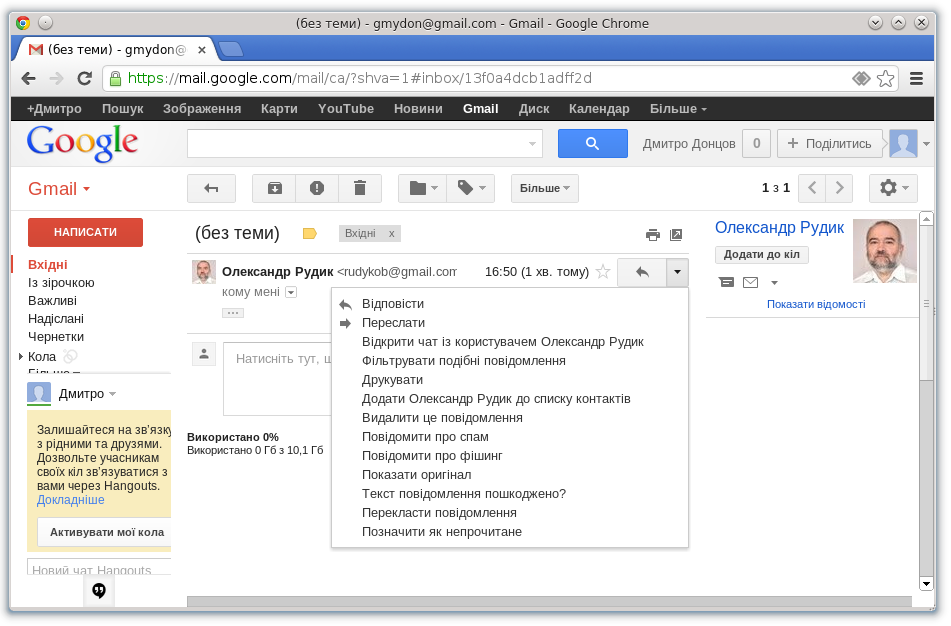Image resolution: width=951 pixels, height=626 pixels.
Task: Choose Повідомити про фішинг
Action: (x=432, y=456)
